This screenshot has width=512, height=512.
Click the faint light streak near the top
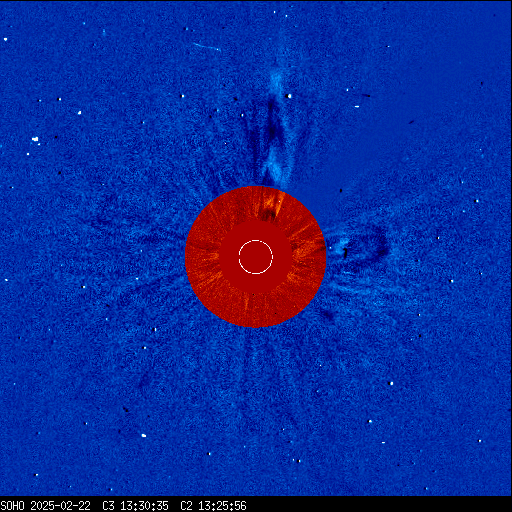[207, 47]
